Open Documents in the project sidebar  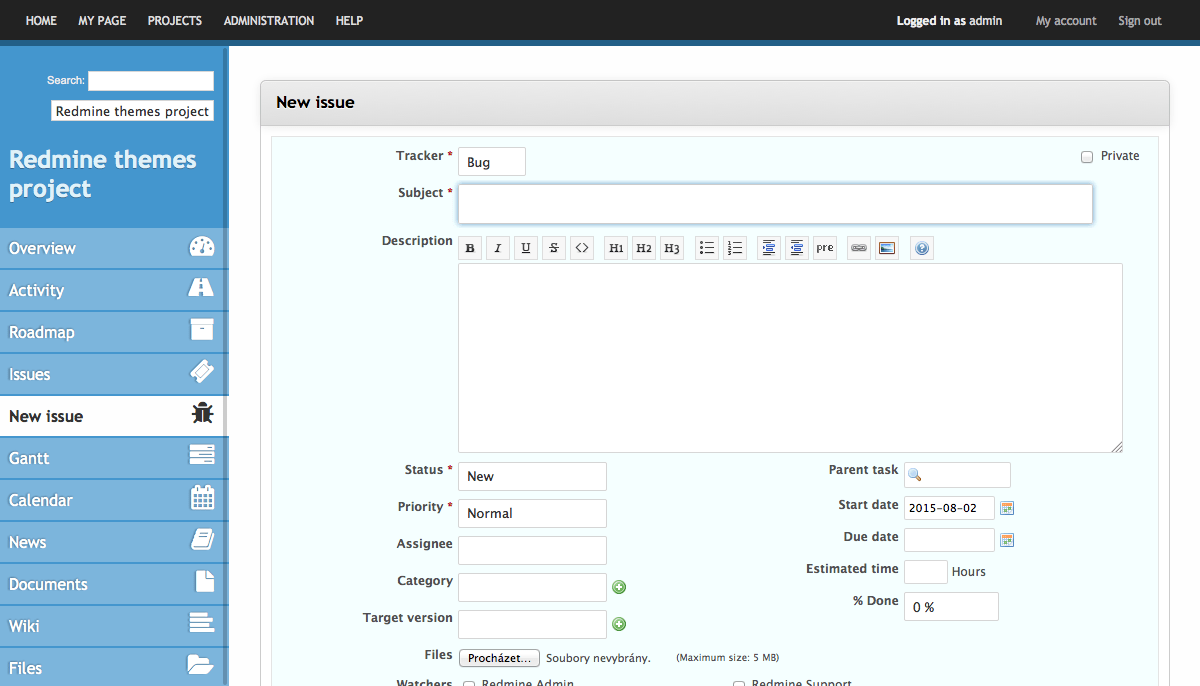pyautogui.click(x=114, y=584)
